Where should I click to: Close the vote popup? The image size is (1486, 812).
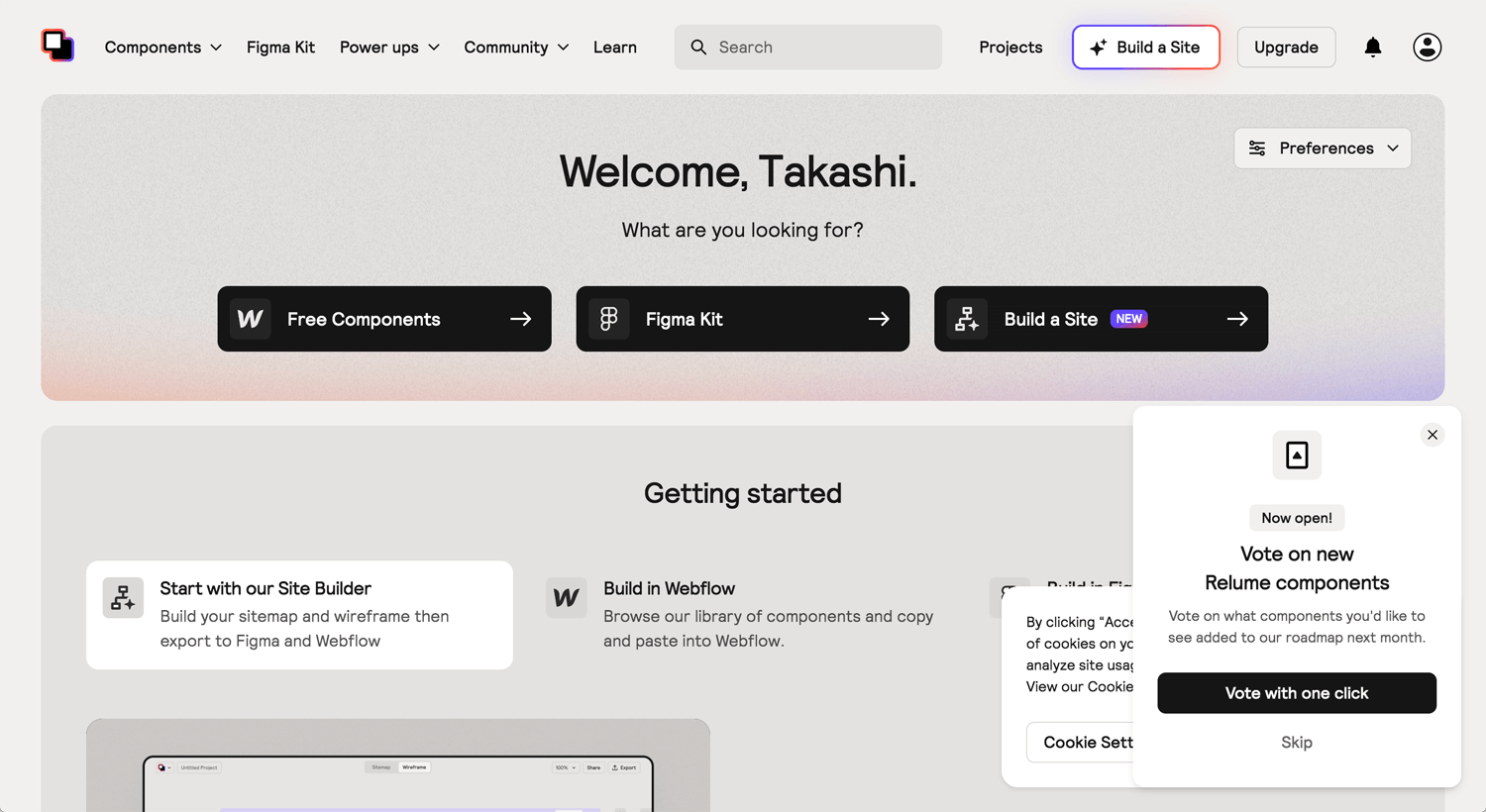click(x=1433, y=435)
